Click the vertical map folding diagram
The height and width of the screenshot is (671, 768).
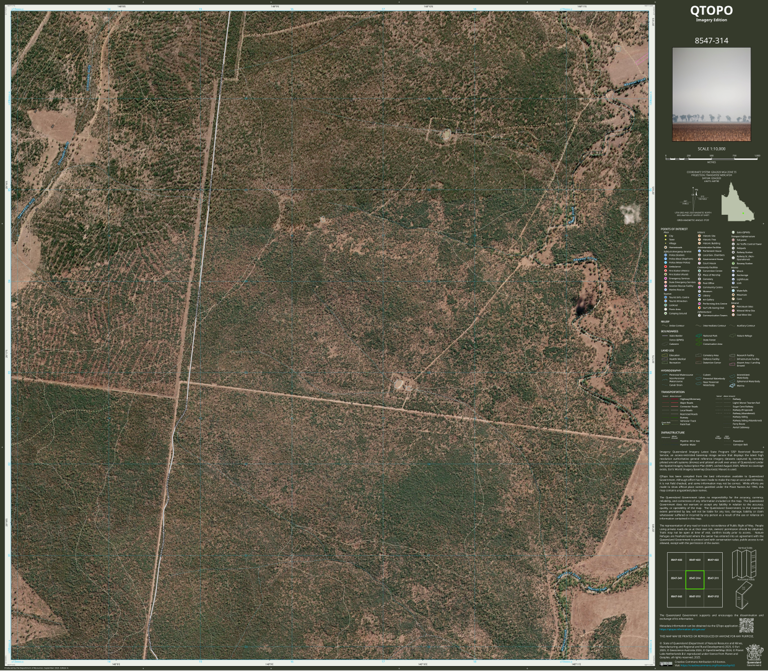(x=744, y=563)
